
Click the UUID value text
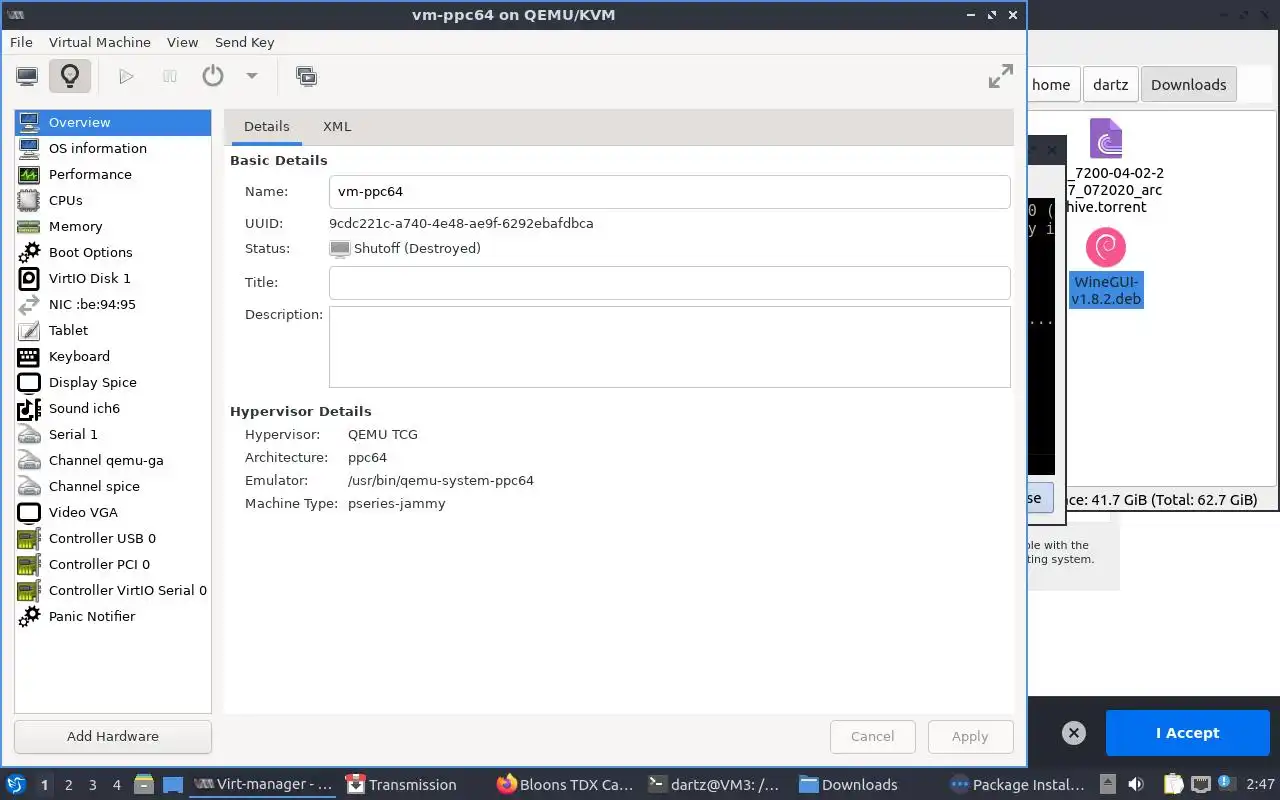461,223
